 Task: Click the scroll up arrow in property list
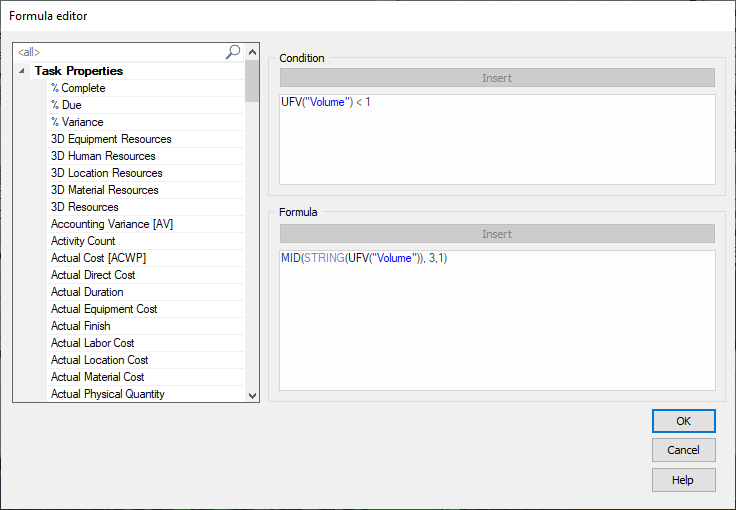coord(252,52)
